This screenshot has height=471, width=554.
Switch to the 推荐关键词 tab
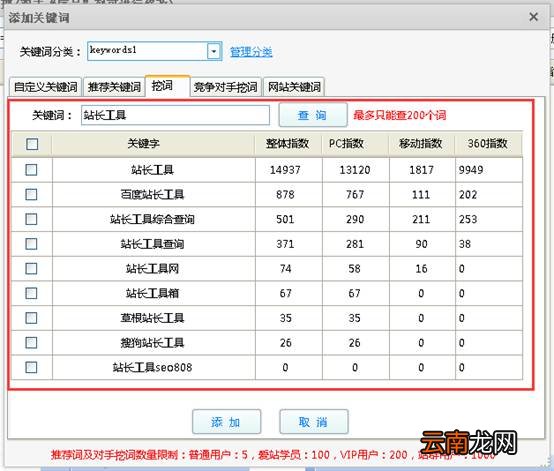[x=114, y=87]
